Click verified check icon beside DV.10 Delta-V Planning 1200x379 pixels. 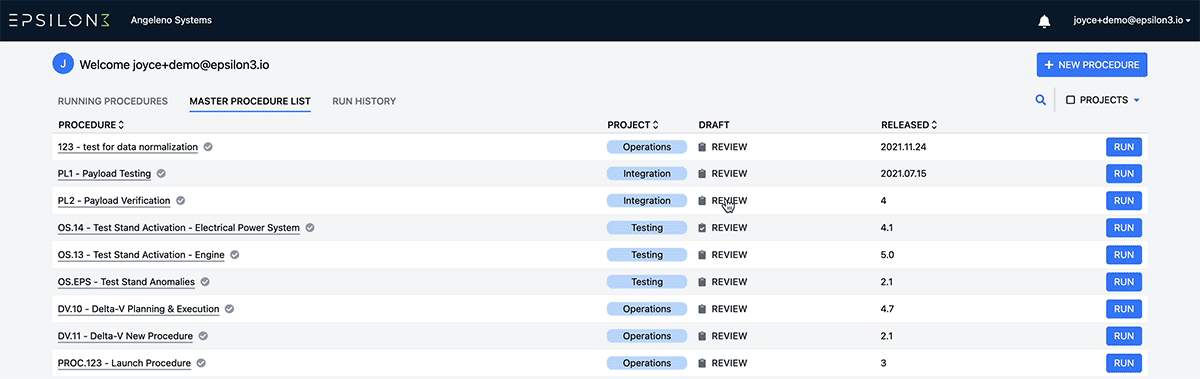[x=229, y=308]
